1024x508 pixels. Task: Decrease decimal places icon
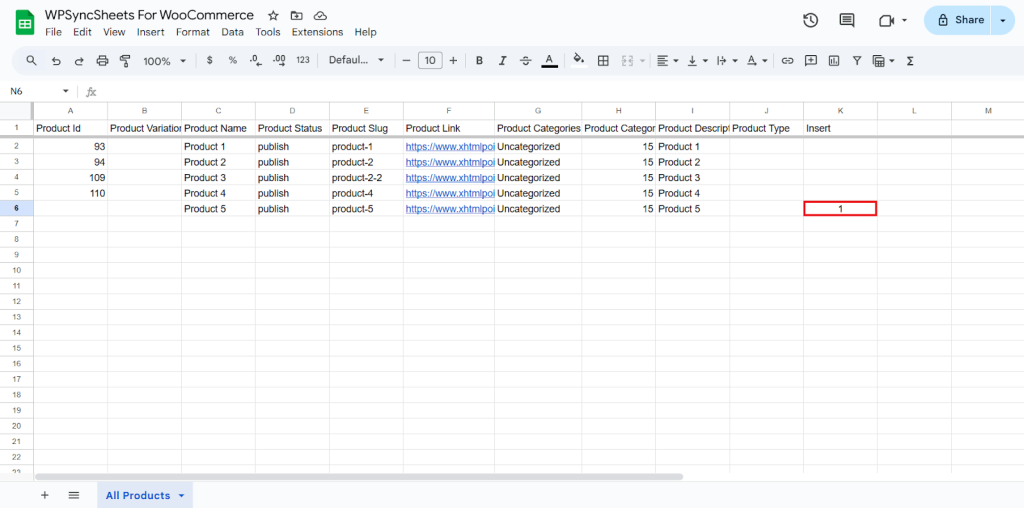(x=255, y=61)
